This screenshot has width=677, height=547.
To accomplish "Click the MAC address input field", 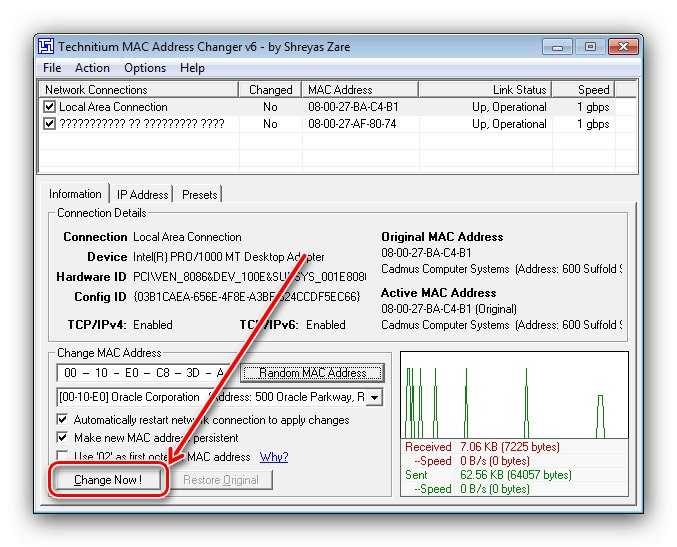I will click(147, 373).
